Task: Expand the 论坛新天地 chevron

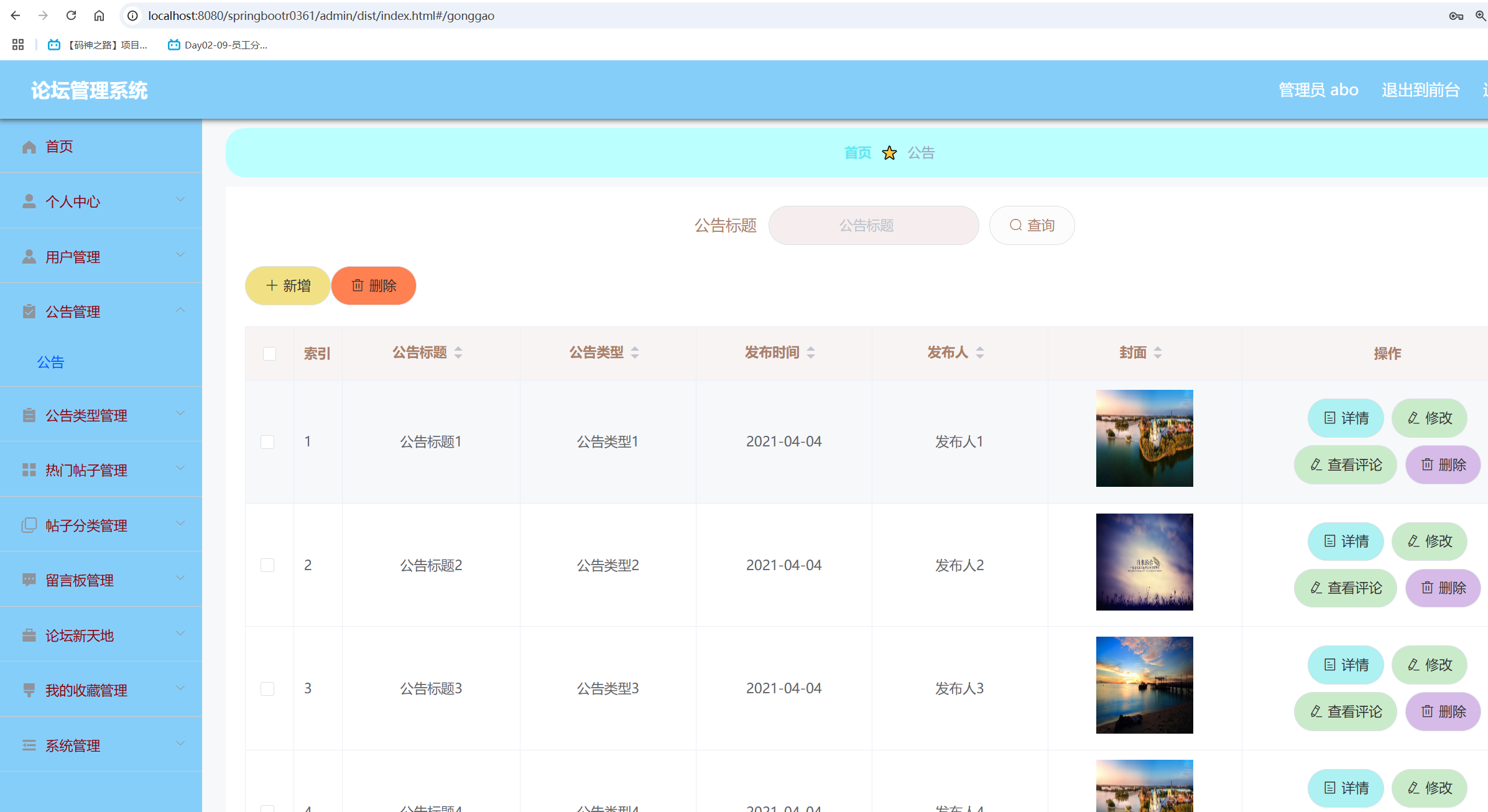Action: pyautogui.click(x=180, y=634)
